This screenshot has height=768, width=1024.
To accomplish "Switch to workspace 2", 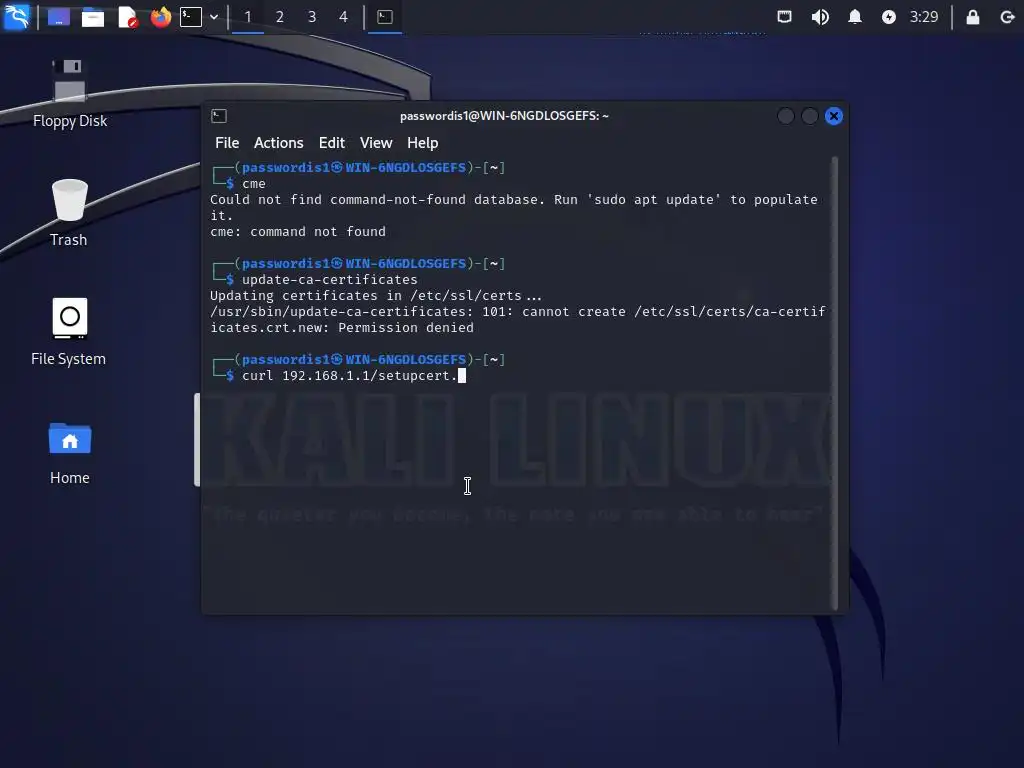I will pos(280,17).
